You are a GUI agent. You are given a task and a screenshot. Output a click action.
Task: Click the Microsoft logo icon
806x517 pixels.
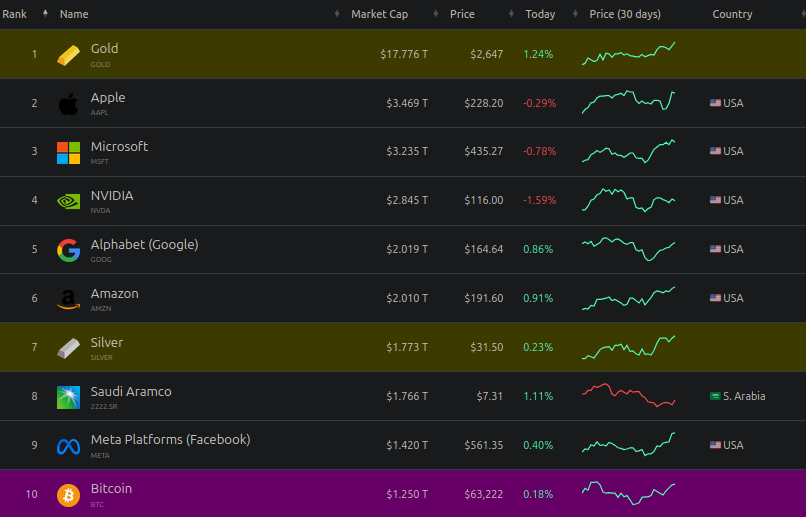[x=68, y=152]
